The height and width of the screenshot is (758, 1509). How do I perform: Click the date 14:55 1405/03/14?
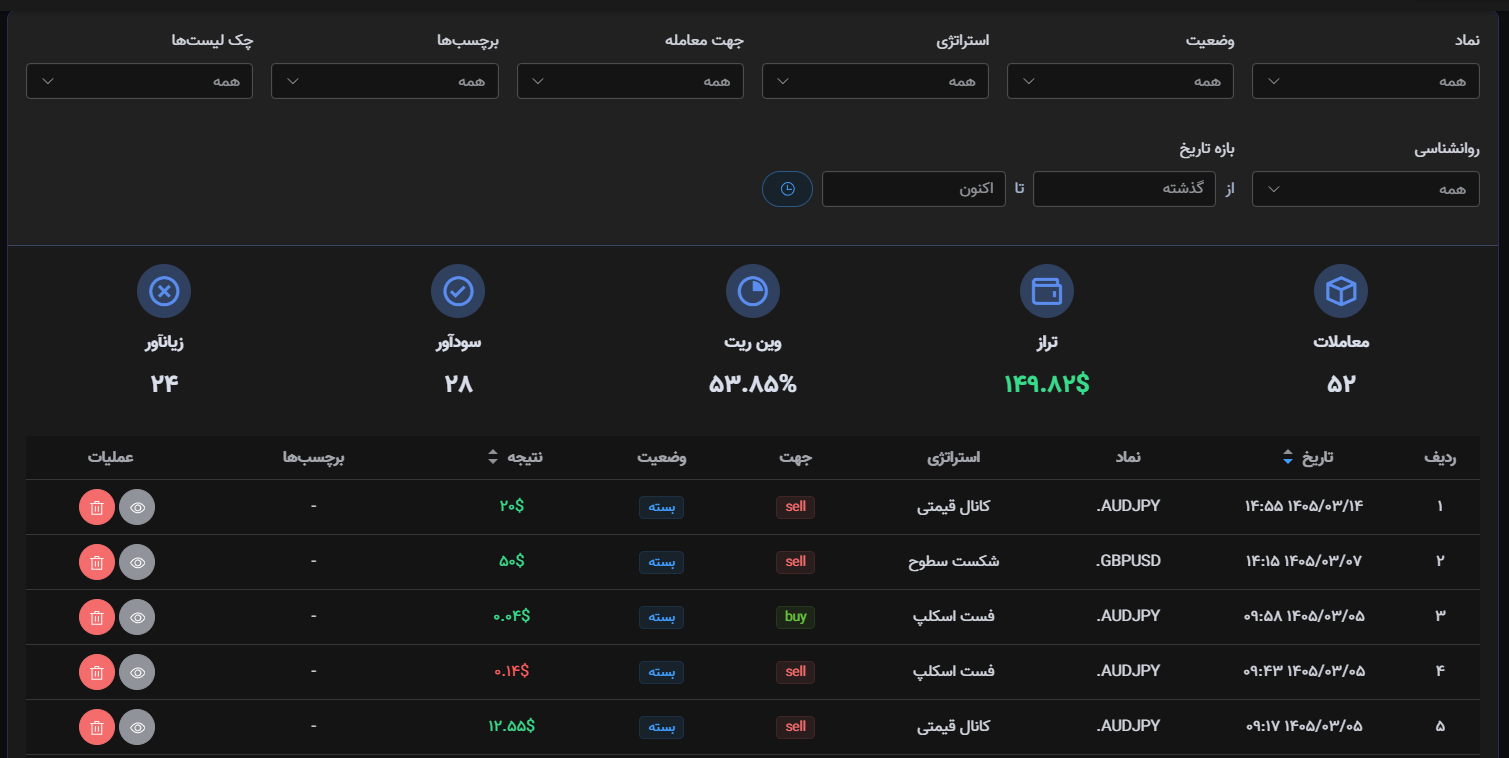pyautogui.click(x=1304, y=507)
